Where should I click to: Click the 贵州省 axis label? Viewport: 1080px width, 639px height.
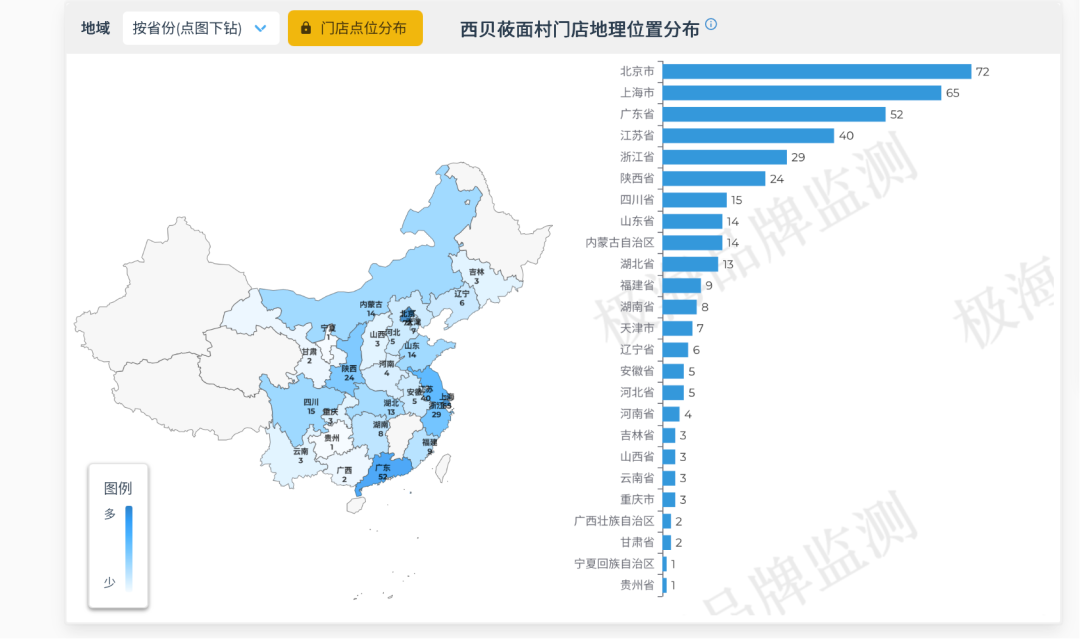click(x=637, y=585)
